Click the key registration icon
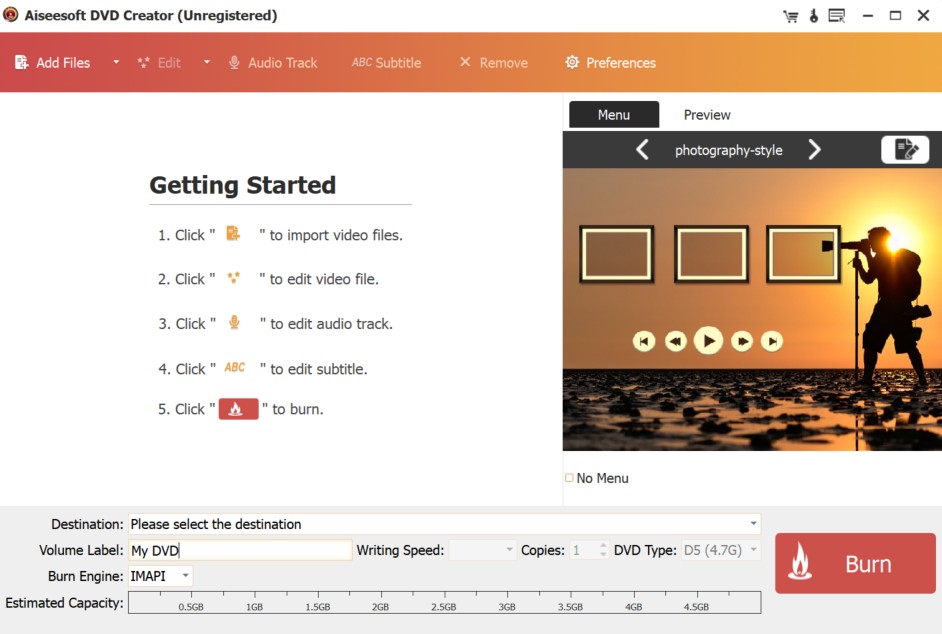 [812, 15]
